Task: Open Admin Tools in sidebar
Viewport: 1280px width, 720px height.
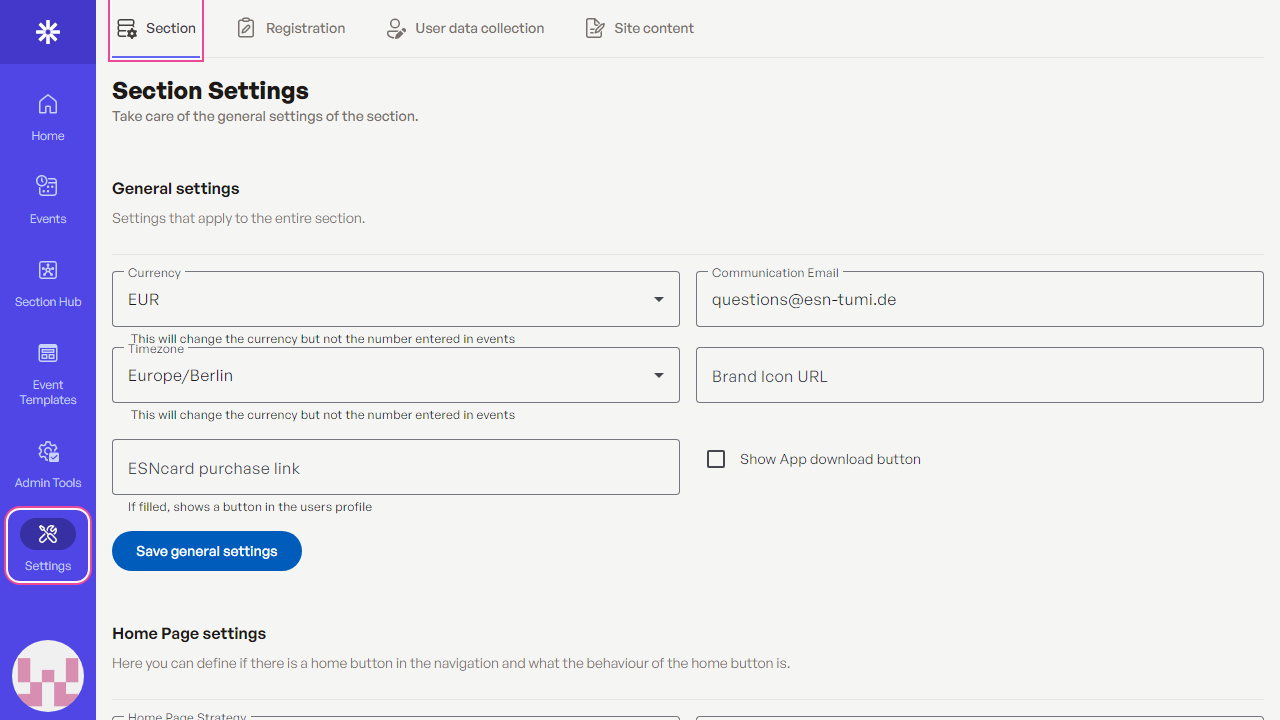Action: click(47, 464)
